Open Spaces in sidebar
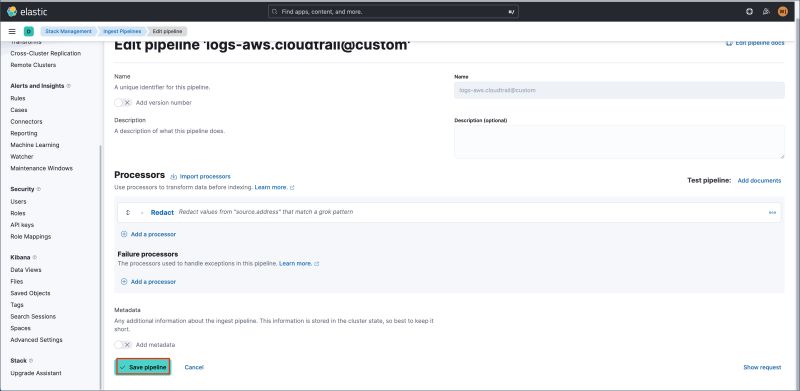Image resolution: width=800 pixels, height=391 pixels. (20, 329)
